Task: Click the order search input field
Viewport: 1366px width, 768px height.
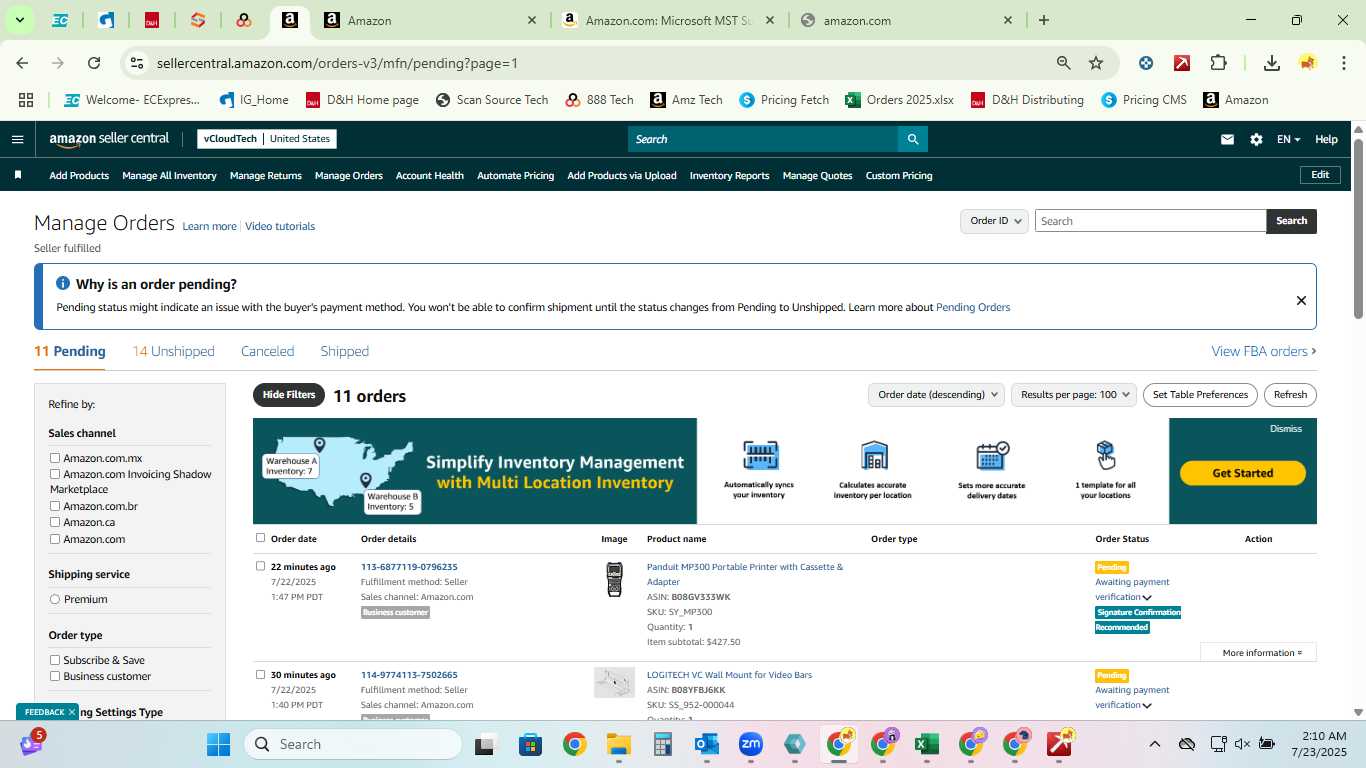Action: coord(1150,221)
